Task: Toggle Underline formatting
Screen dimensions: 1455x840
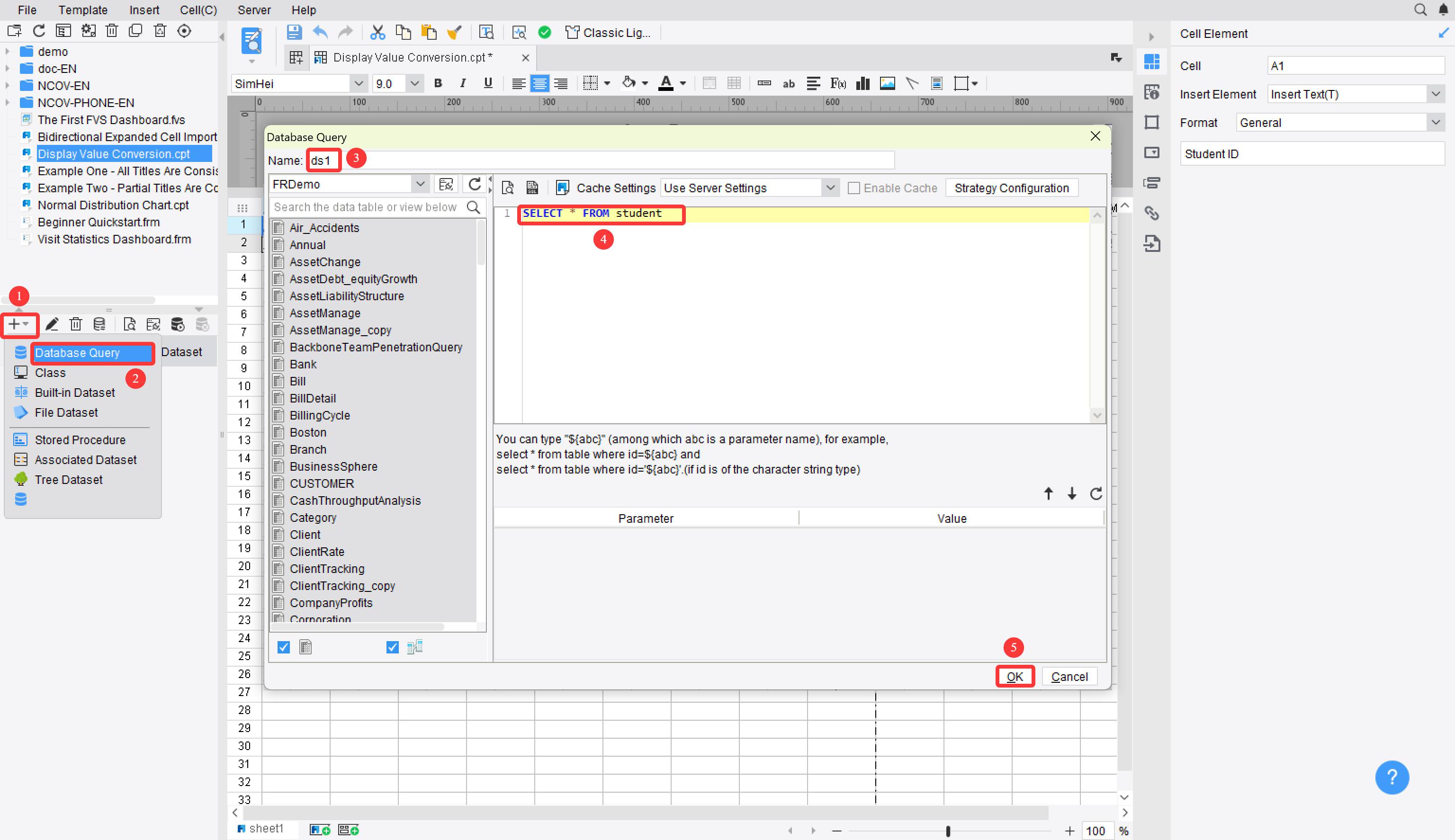Action: 488,83
